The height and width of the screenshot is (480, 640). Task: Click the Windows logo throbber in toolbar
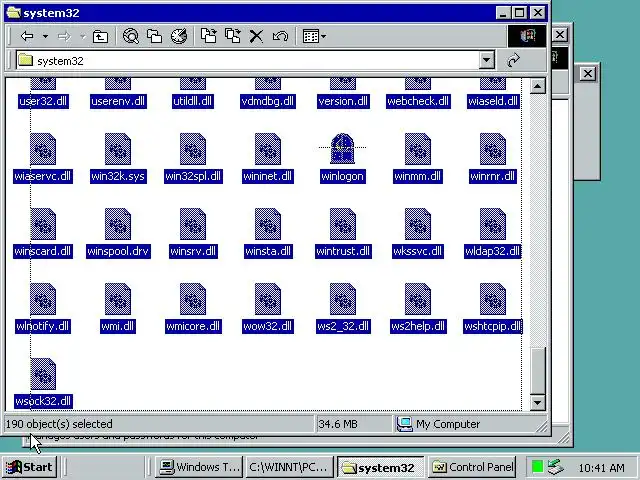click(527, 36)
